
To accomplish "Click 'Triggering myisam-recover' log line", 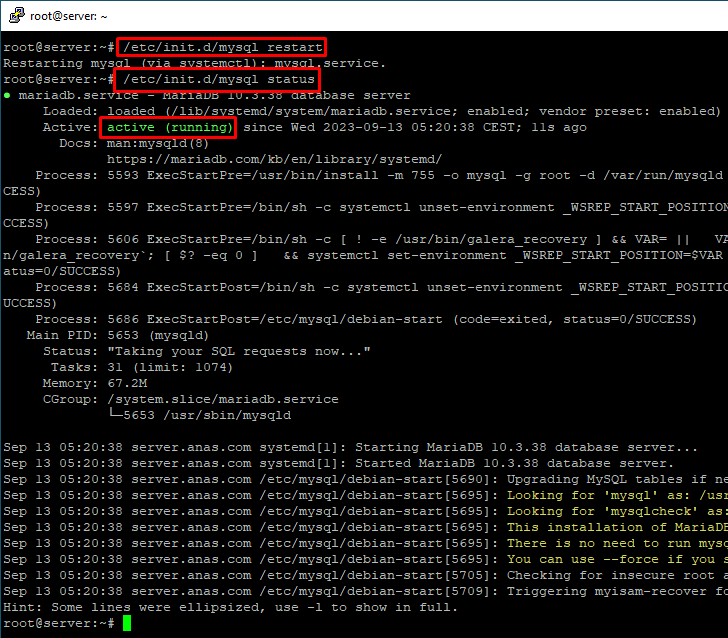I will [x=365, y=592].
